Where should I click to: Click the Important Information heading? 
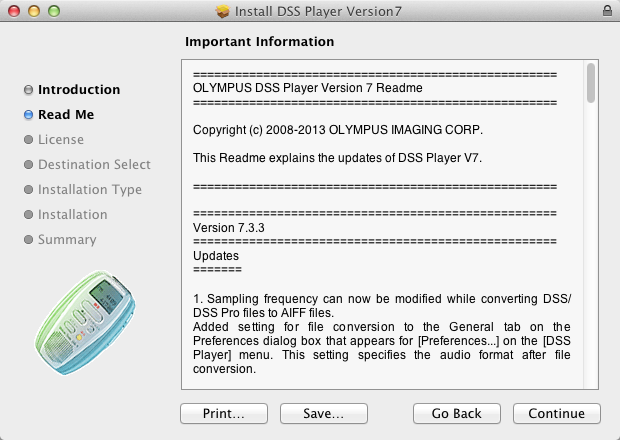(260, 42)
